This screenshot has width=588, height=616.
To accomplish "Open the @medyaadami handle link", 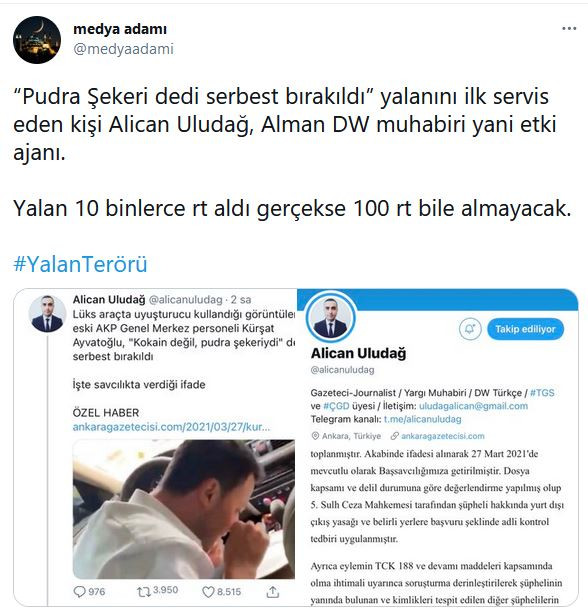I will click(x=123, y=49).
